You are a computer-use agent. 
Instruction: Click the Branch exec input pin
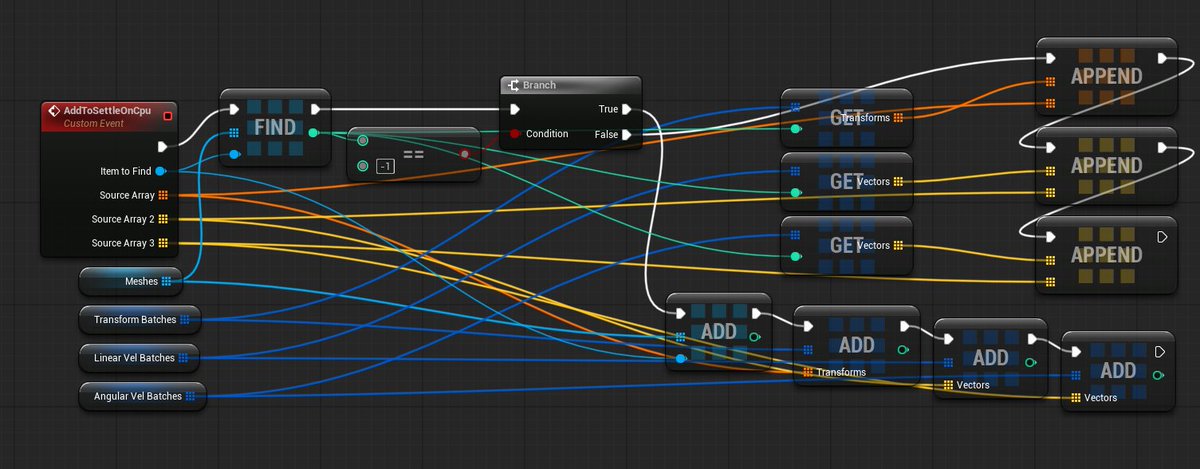515,110
